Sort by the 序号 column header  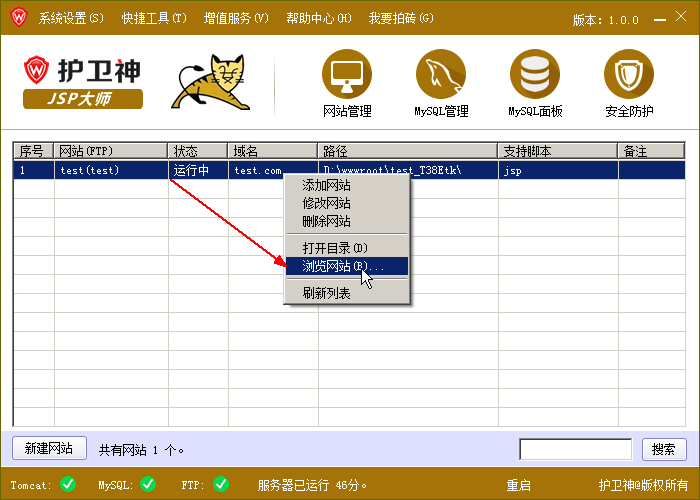(33, 151)
